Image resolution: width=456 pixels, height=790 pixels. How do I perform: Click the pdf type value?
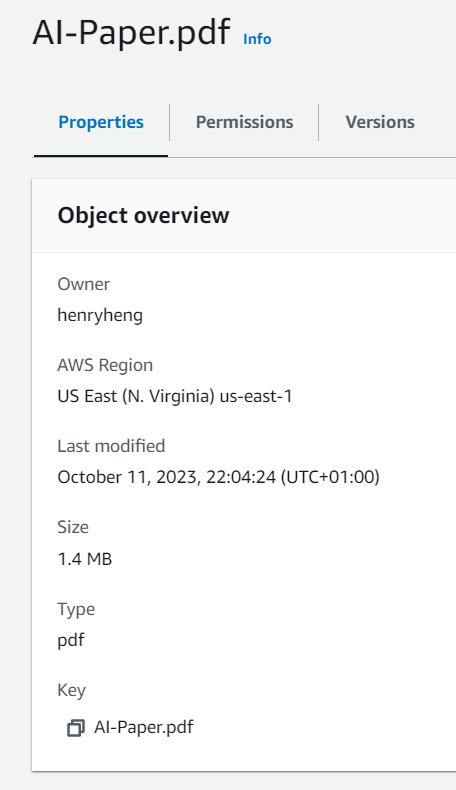[x=71, y=641]
